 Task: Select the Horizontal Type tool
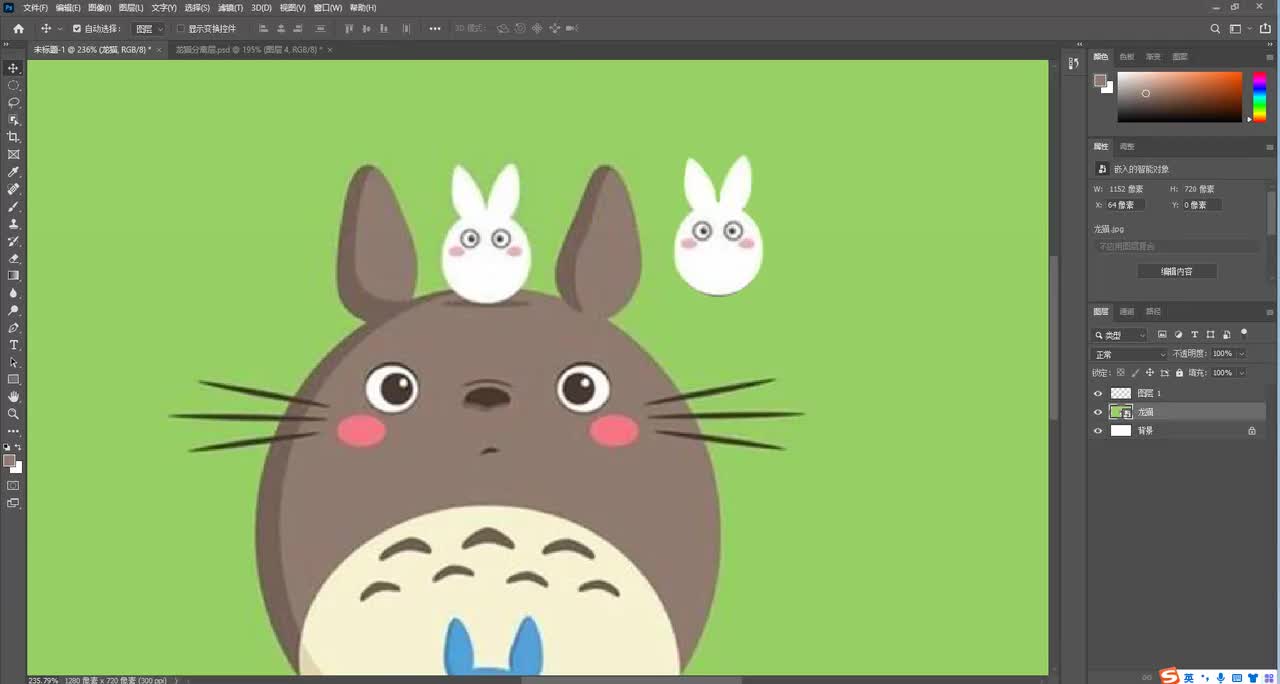tap(13, 345)
